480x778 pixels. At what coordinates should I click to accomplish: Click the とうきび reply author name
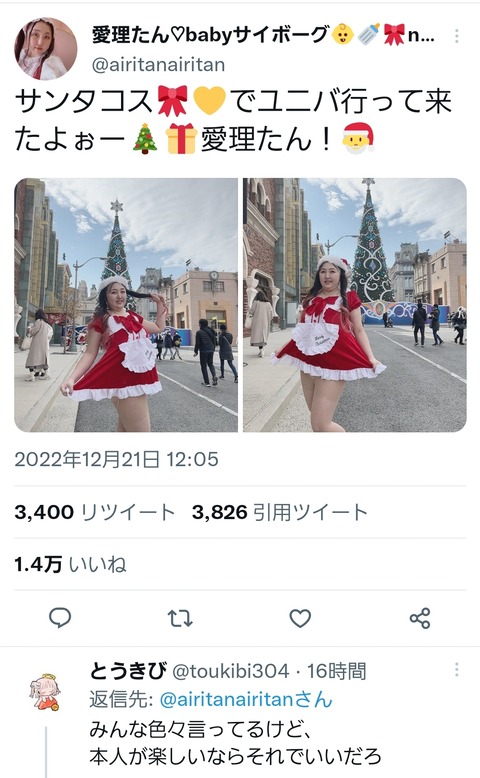click(128, 671)
